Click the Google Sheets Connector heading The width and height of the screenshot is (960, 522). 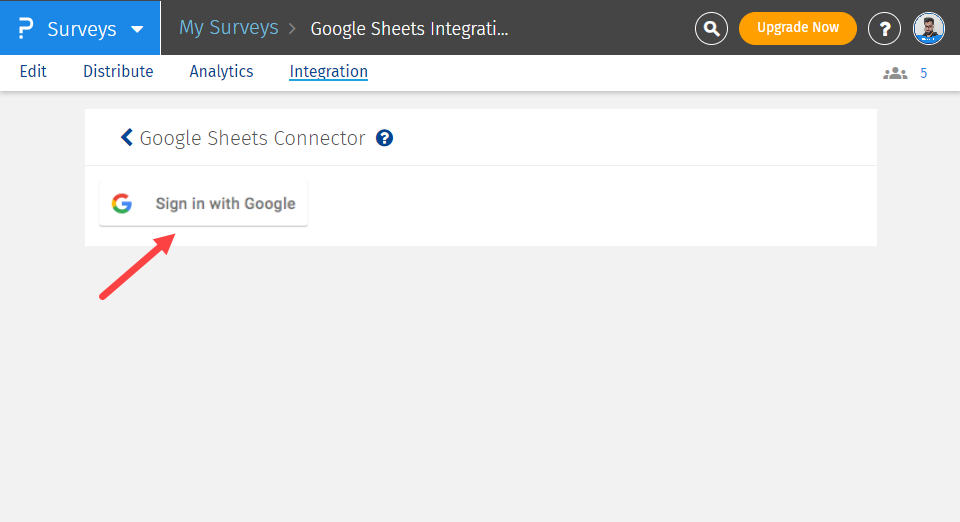[x=252, y=138]
